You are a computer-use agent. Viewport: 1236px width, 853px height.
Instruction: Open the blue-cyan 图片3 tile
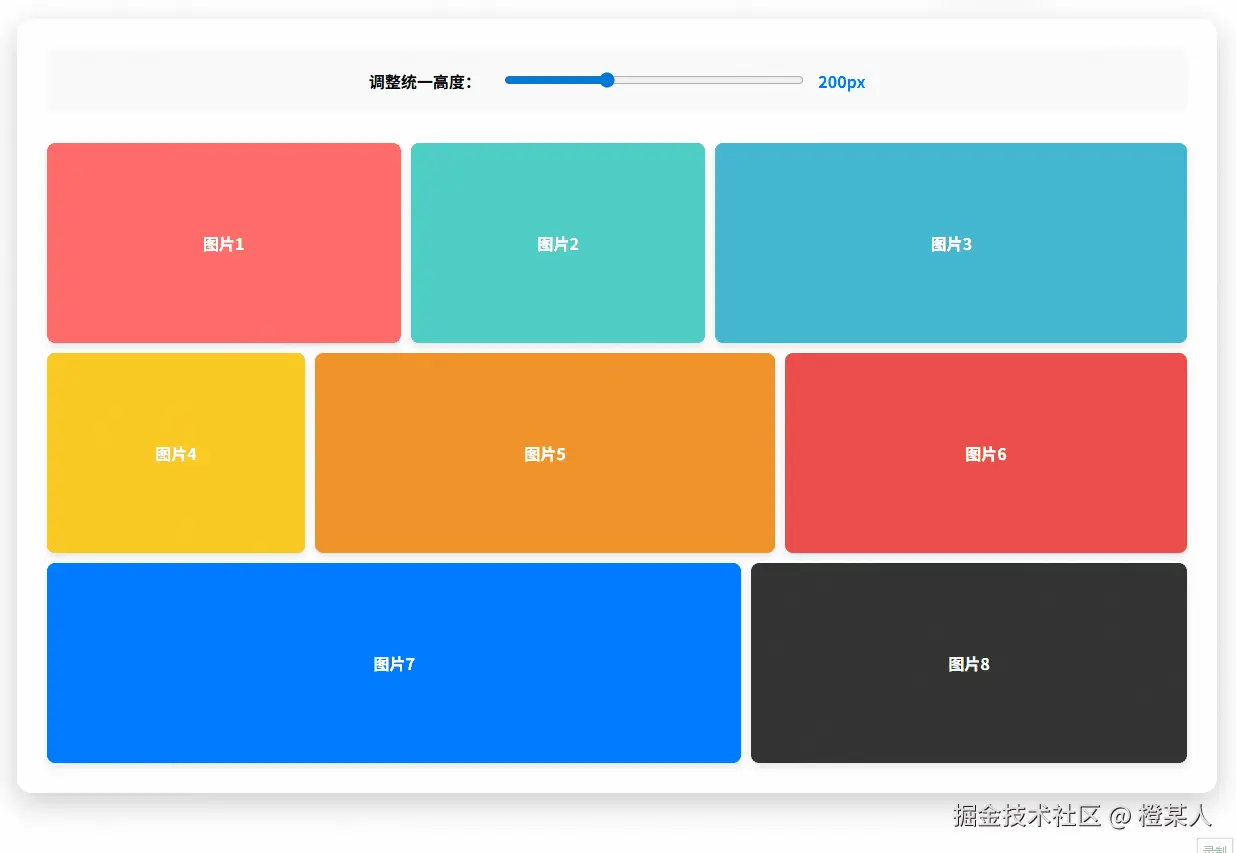click(951, 243)
